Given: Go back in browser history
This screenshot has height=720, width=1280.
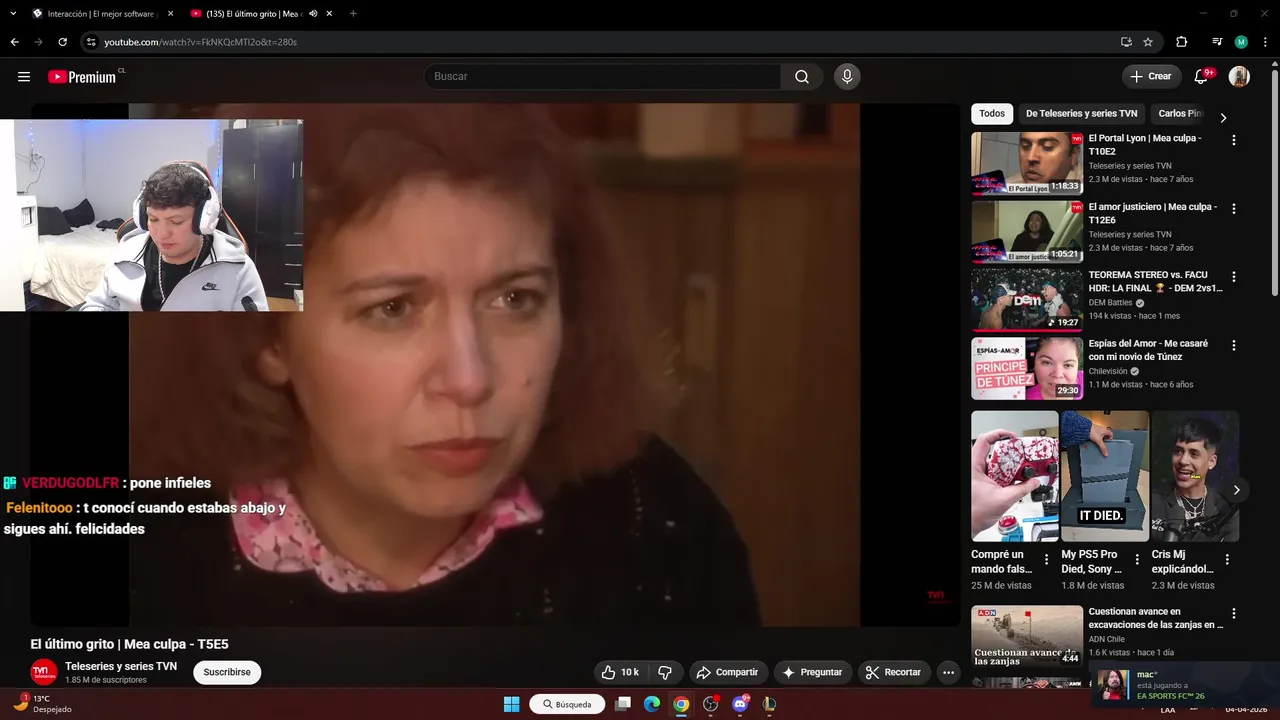Looking at the screenshot, I should coord(14,42).
